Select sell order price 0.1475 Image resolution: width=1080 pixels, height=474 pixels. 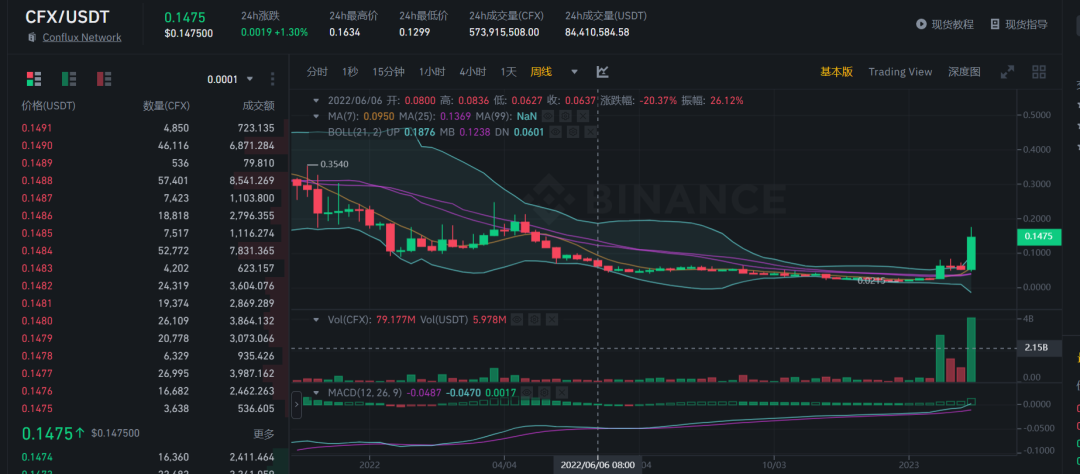37,408
